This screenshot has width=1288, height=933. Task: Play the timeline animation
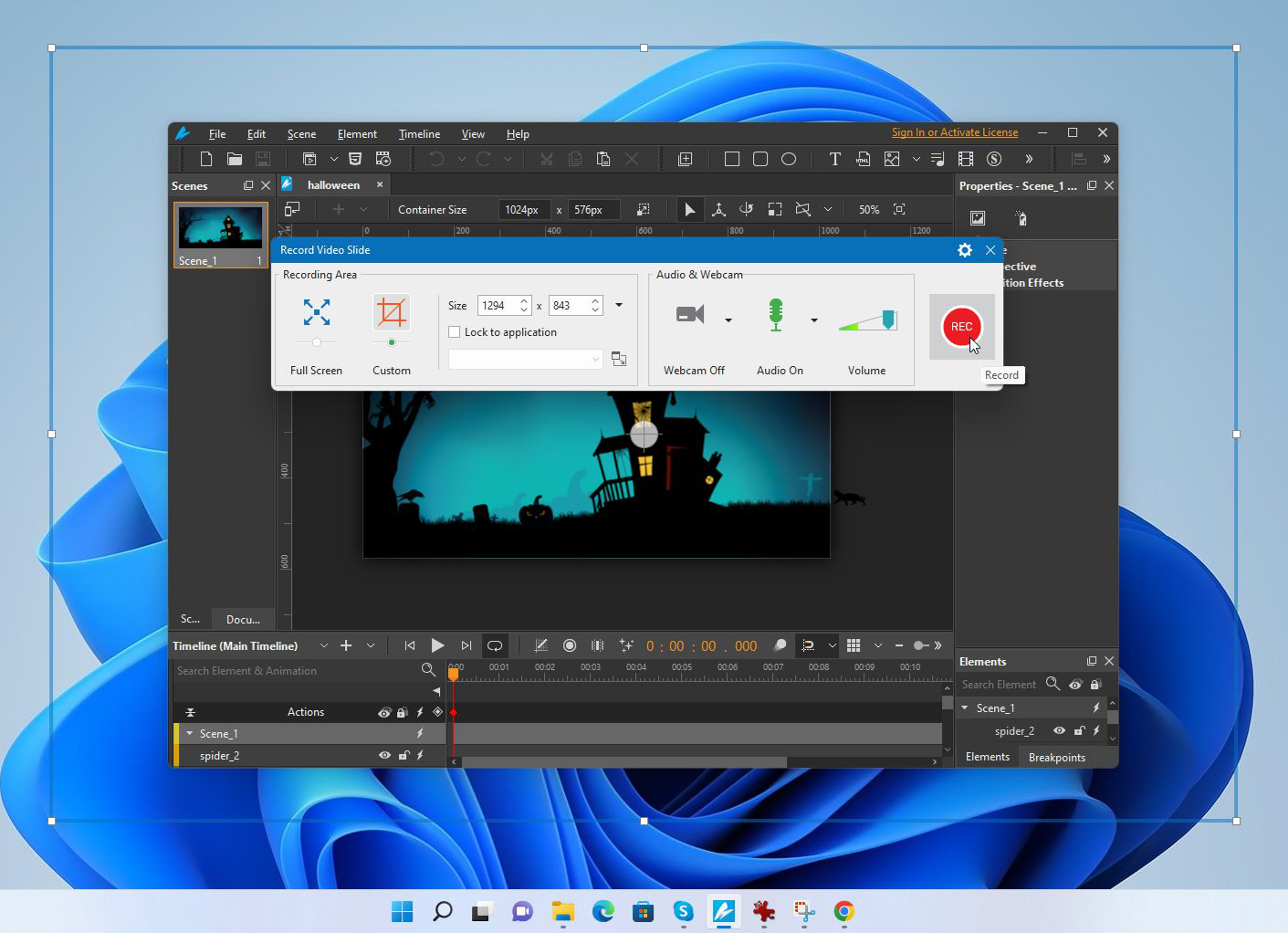[437, 645]
